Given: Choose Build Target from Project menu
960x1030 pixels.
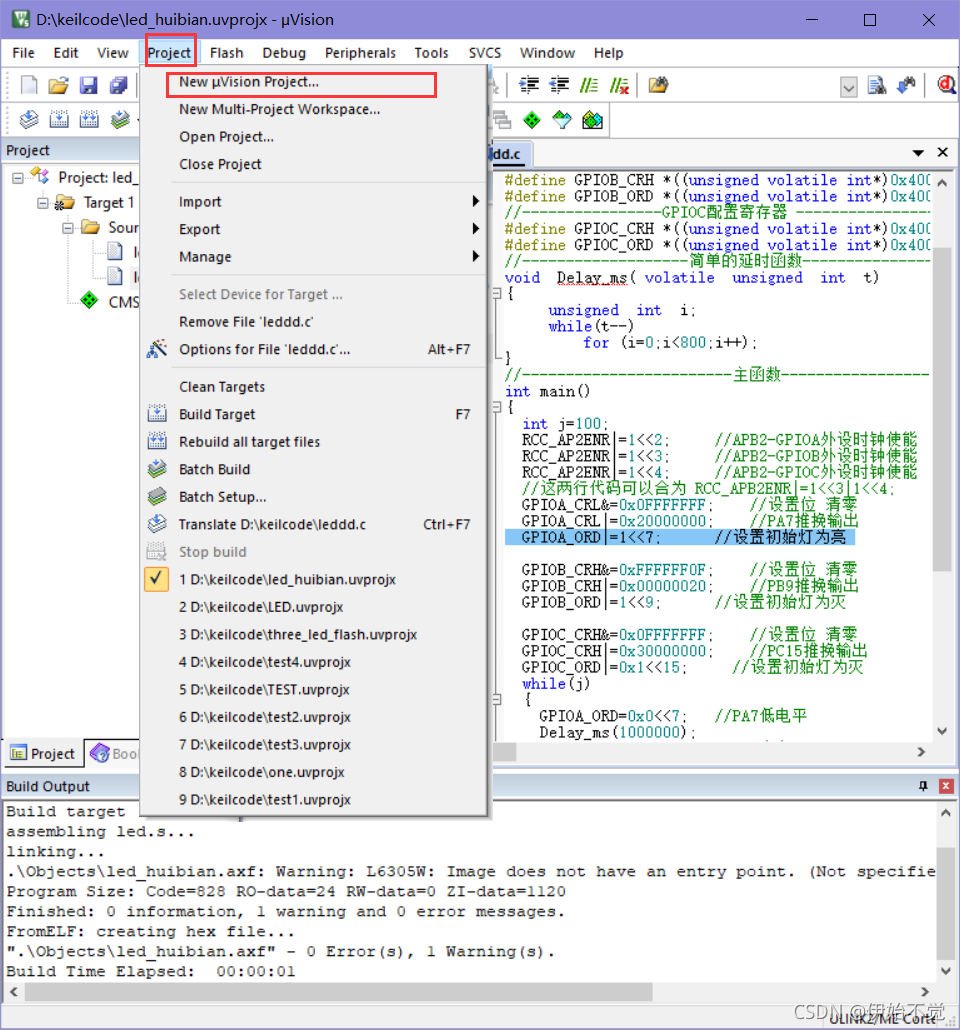Looking at the screenshot, I should click(314, 414).
